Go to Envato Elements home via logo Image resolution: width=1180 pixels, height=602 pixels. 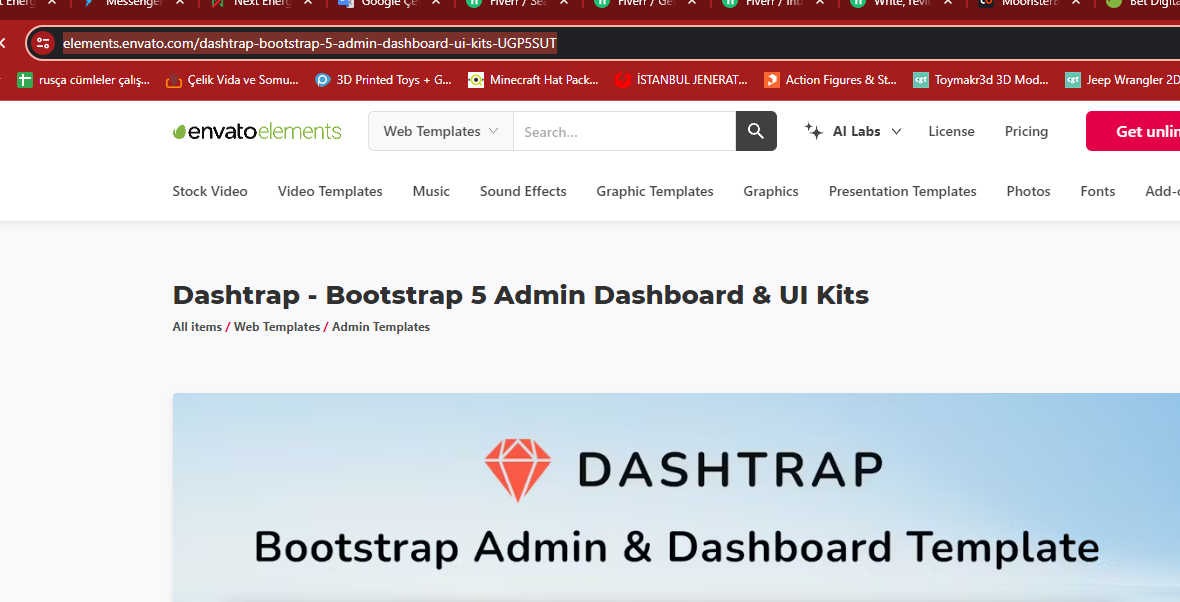(x=257, y=132)
